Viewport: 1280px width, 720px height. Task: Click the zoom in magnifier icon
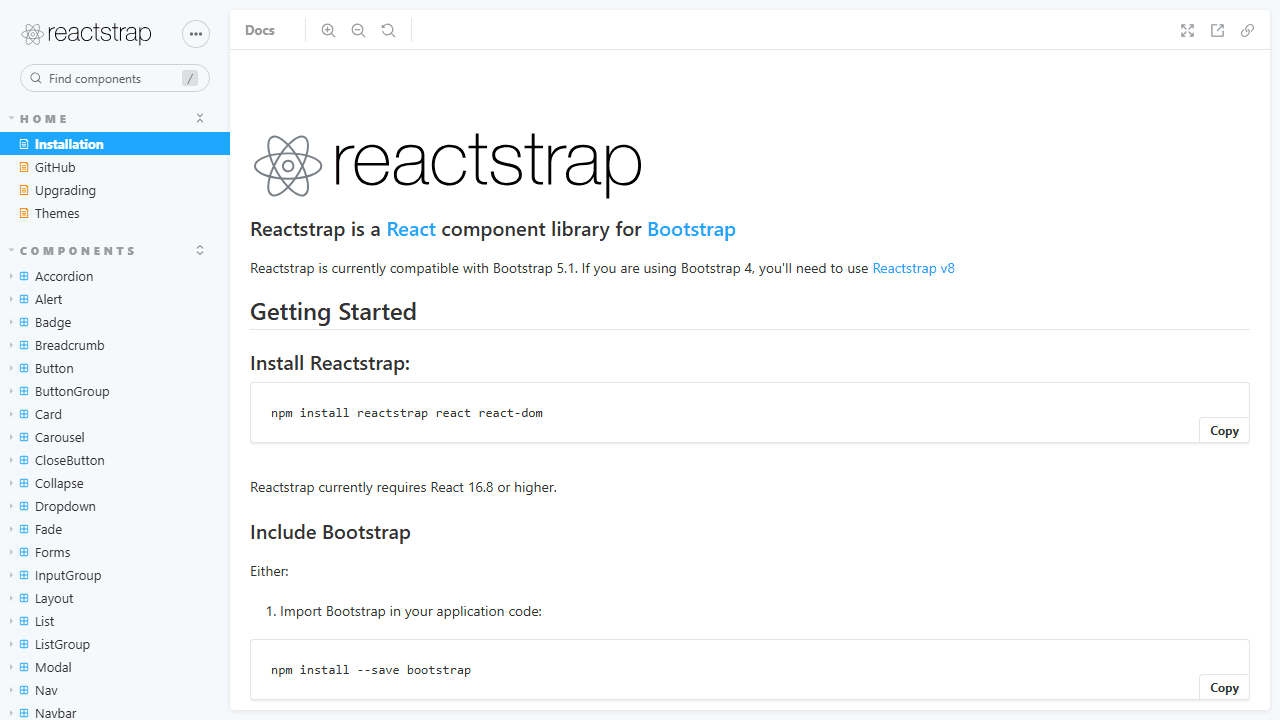click(x=328, y=31)
